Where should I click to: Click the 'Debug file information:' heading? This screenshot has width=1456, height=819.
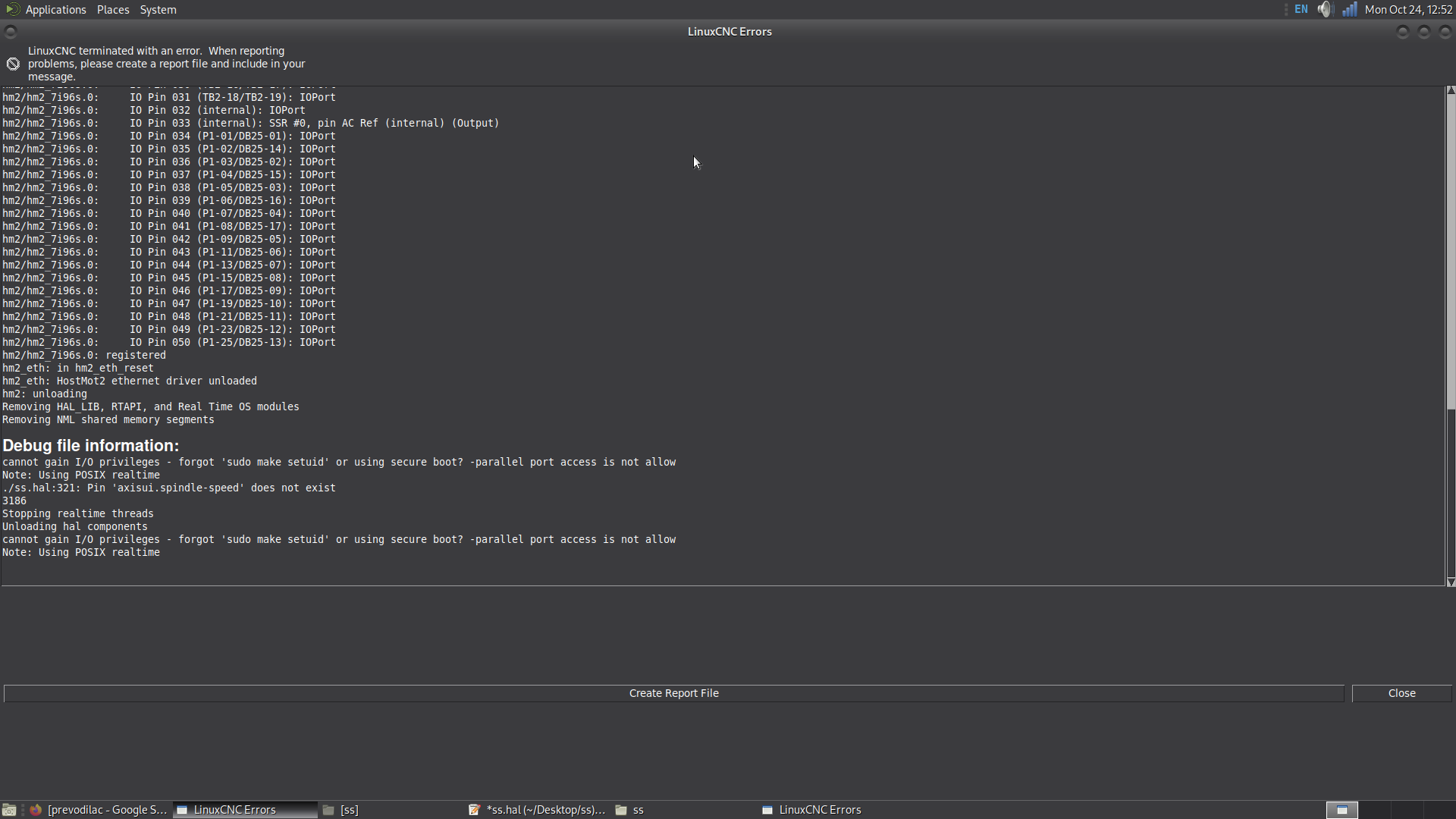[90, 446]
